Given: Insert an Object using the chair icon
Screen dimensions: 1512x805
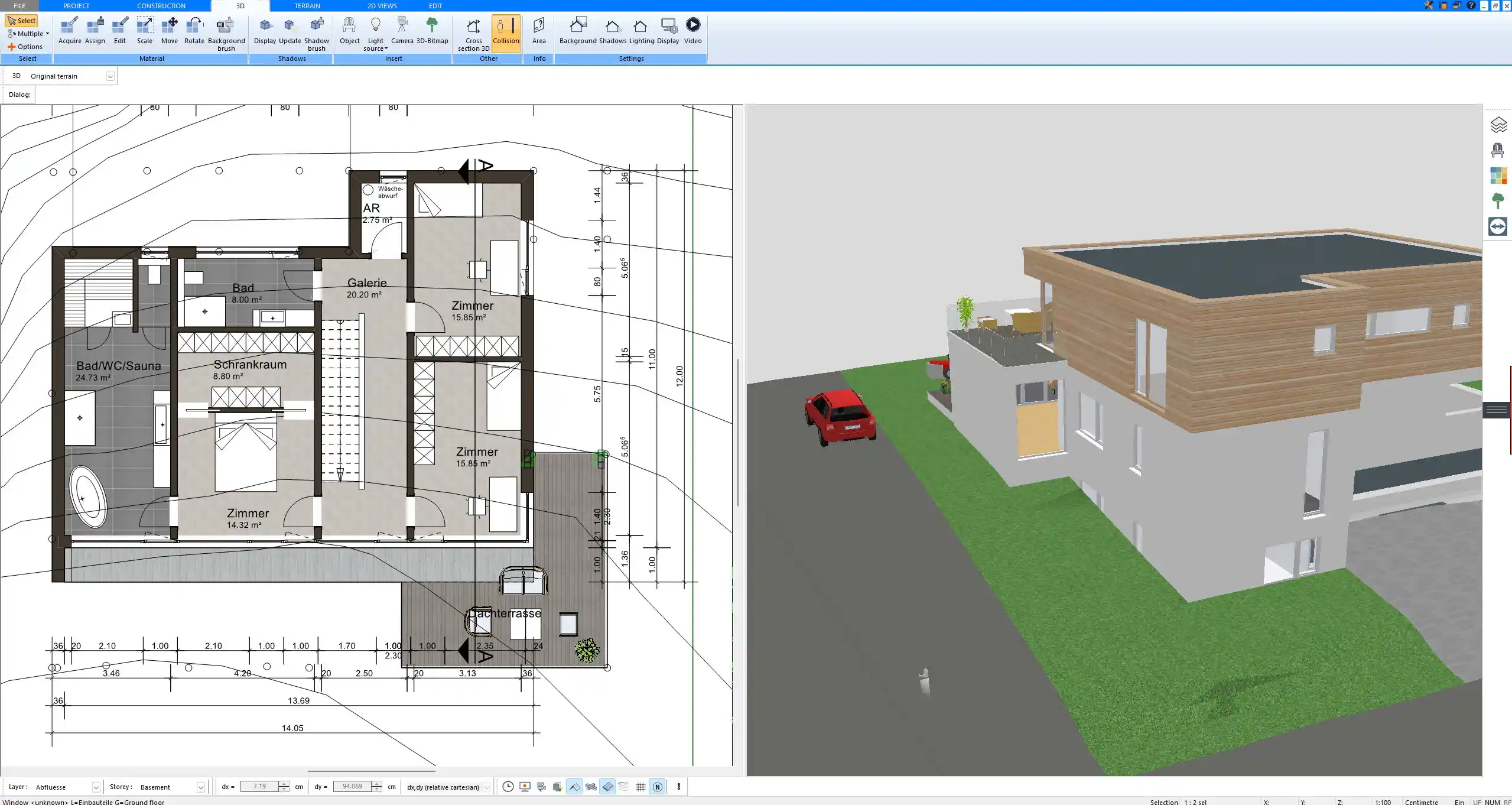Looking at the screenshot, I should 349,31.
